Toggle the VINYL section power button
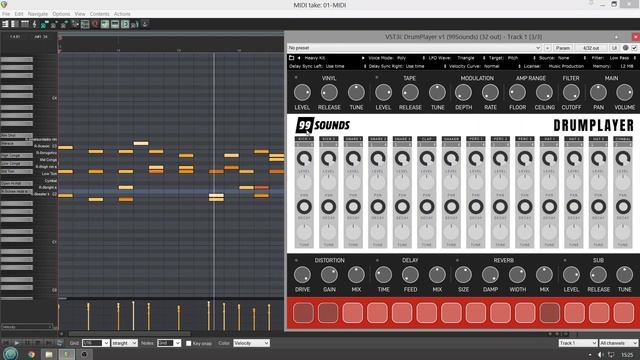The width and height of the screenshot is (640, 360). pyautogui.click(x=296, y=78)
